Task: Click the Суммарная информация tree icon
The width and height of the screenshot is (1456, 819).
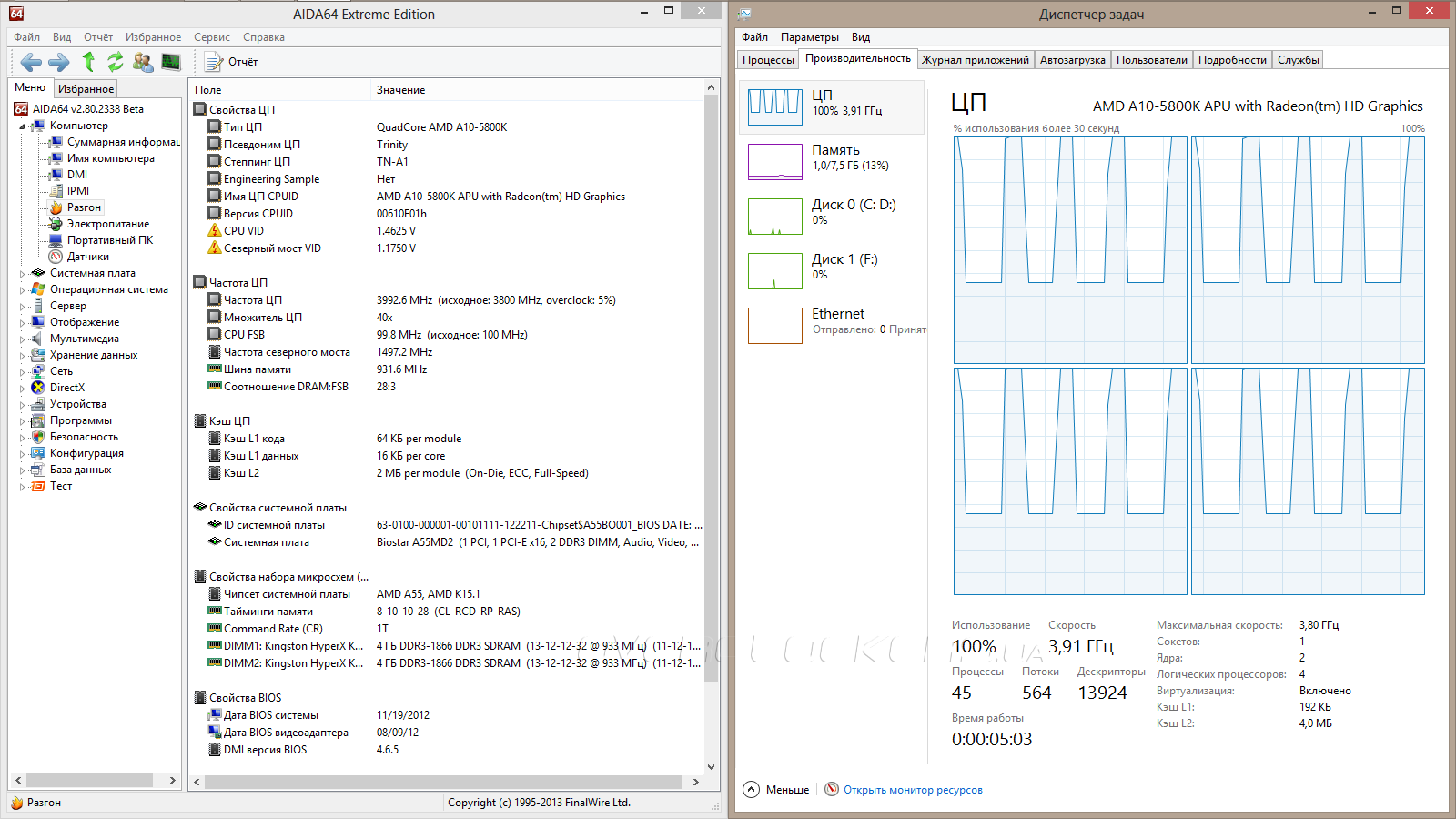Action: [x=56, y=142]
